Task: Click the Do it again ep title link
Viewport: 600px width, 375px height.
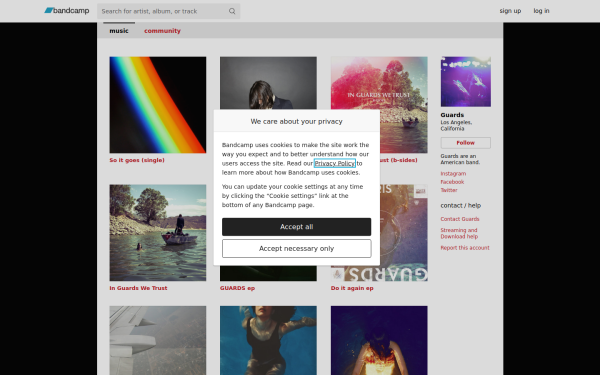Action: pyautogui.click(x=352, y=288)
